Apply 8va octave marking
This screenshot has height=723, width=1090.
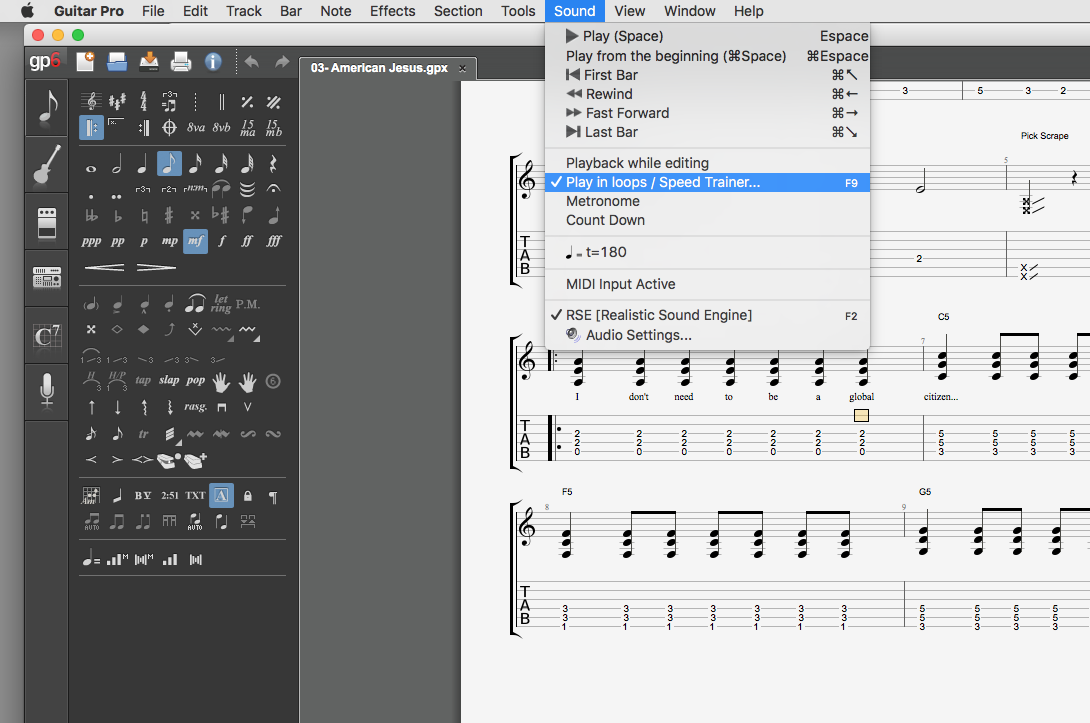click(x=195, y=128)
